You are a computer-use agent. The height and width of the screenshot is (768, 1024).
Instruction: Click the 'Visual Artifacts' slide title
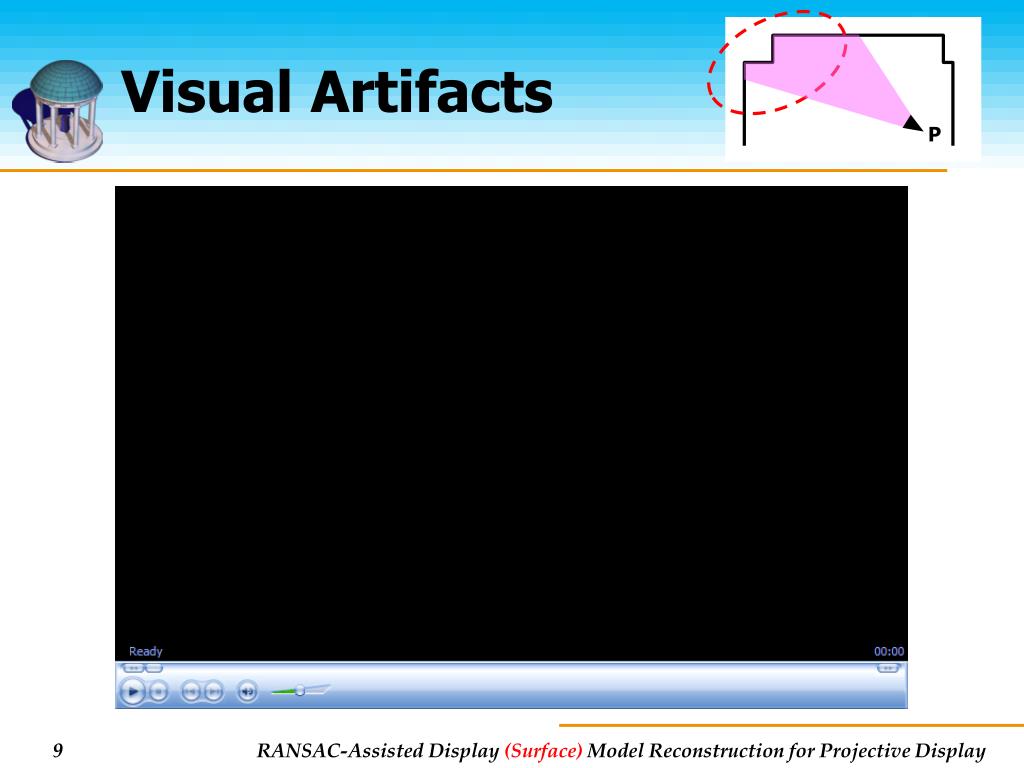pos(337,91)
